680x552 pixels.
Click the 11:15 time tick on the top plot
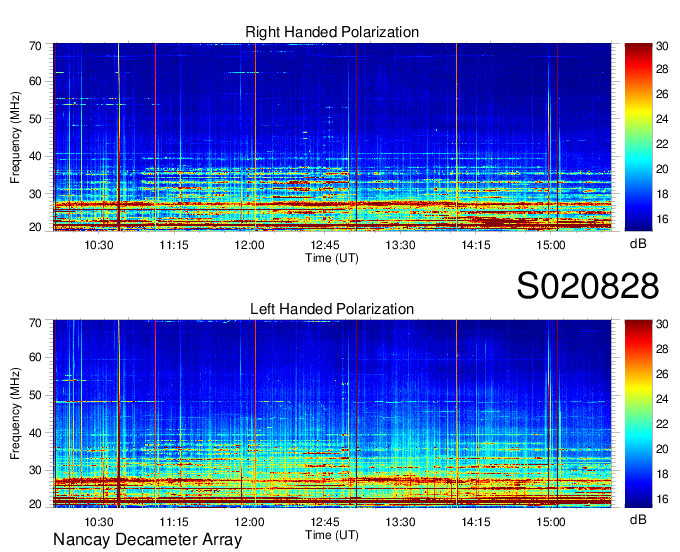[174, 245]
